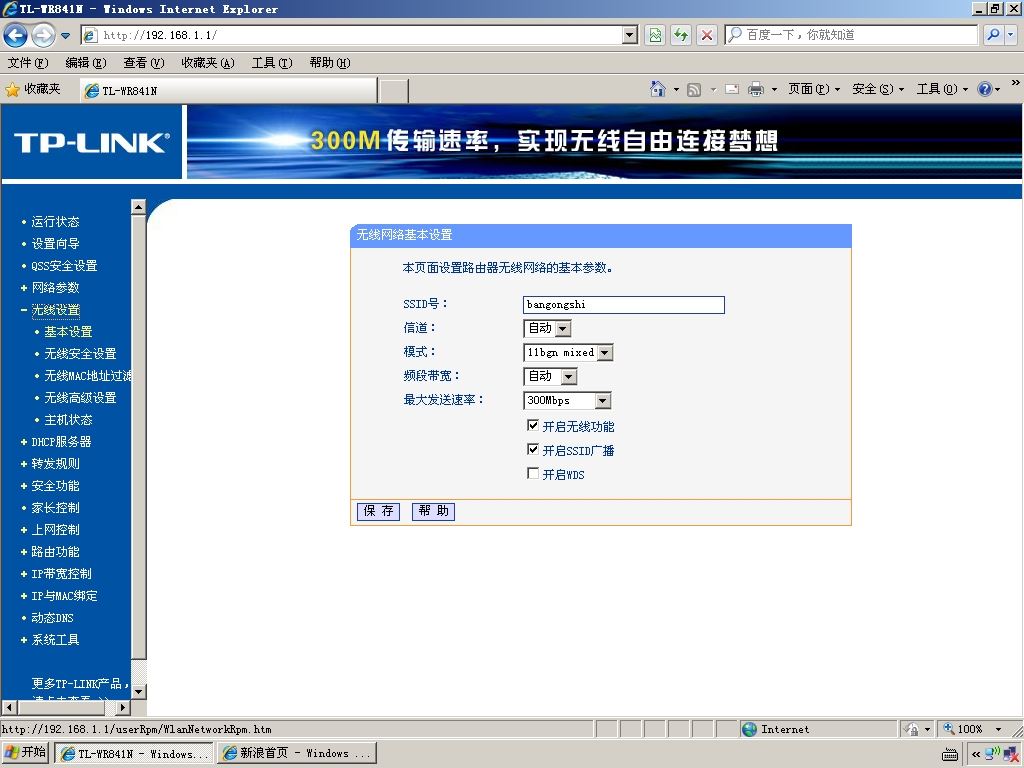Open the 无线高级设置 submenu item
This screenshot has width=1024, height=768.
80,398
